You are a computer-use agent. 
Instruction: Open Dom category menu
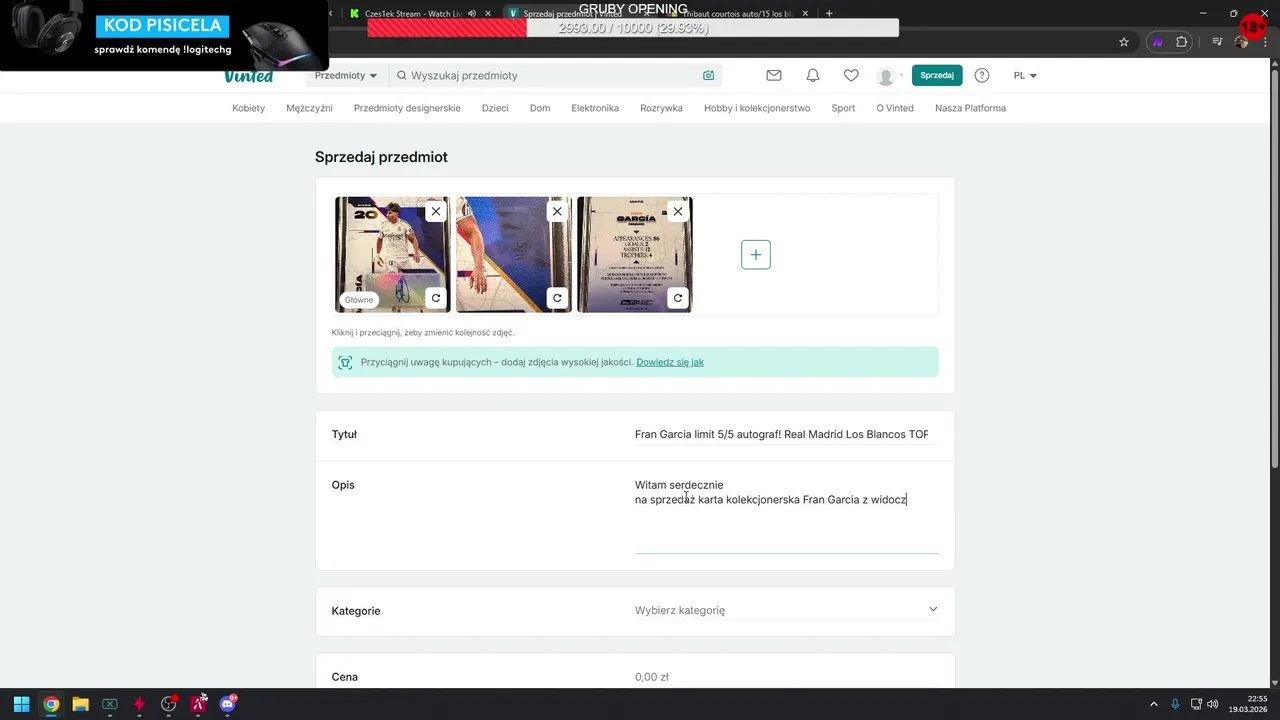[540, 108]
